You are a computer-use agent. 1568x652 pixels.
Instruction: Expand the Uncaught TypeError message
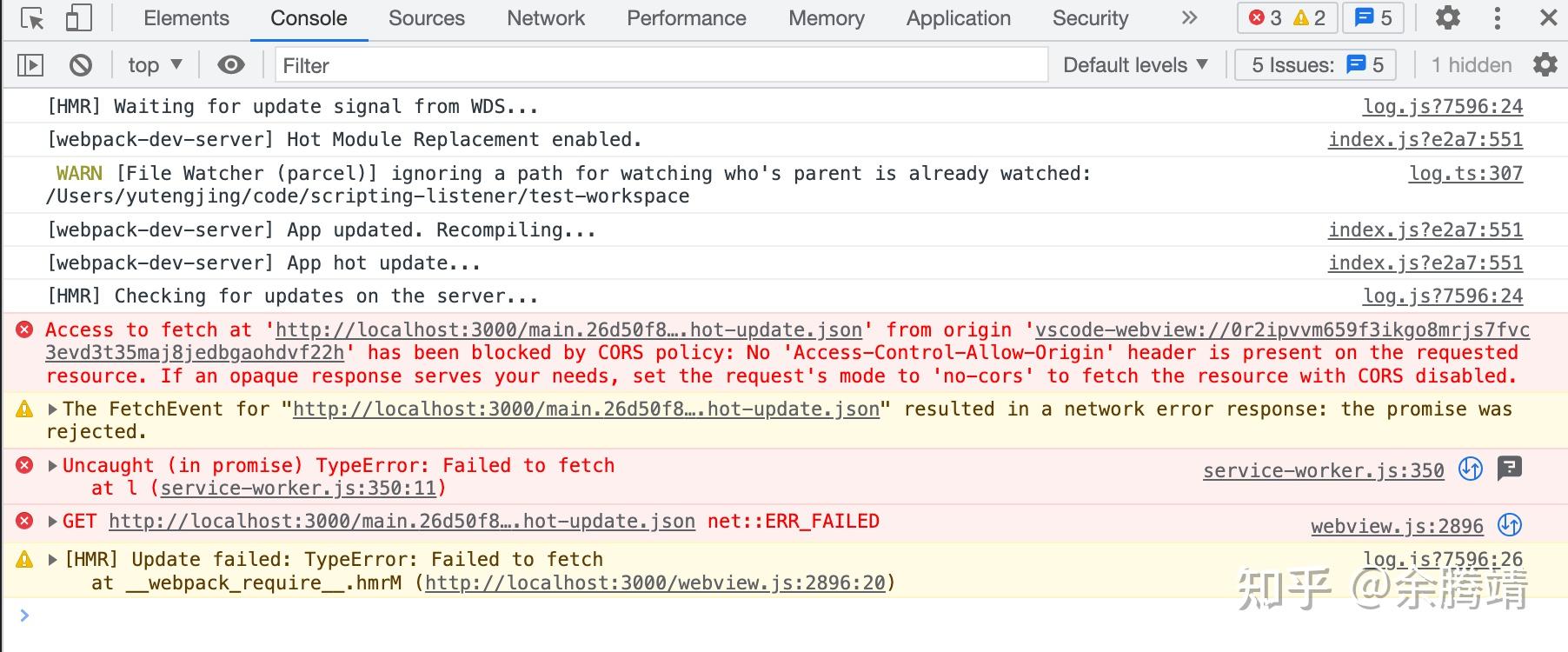click(x=53, y=466)
